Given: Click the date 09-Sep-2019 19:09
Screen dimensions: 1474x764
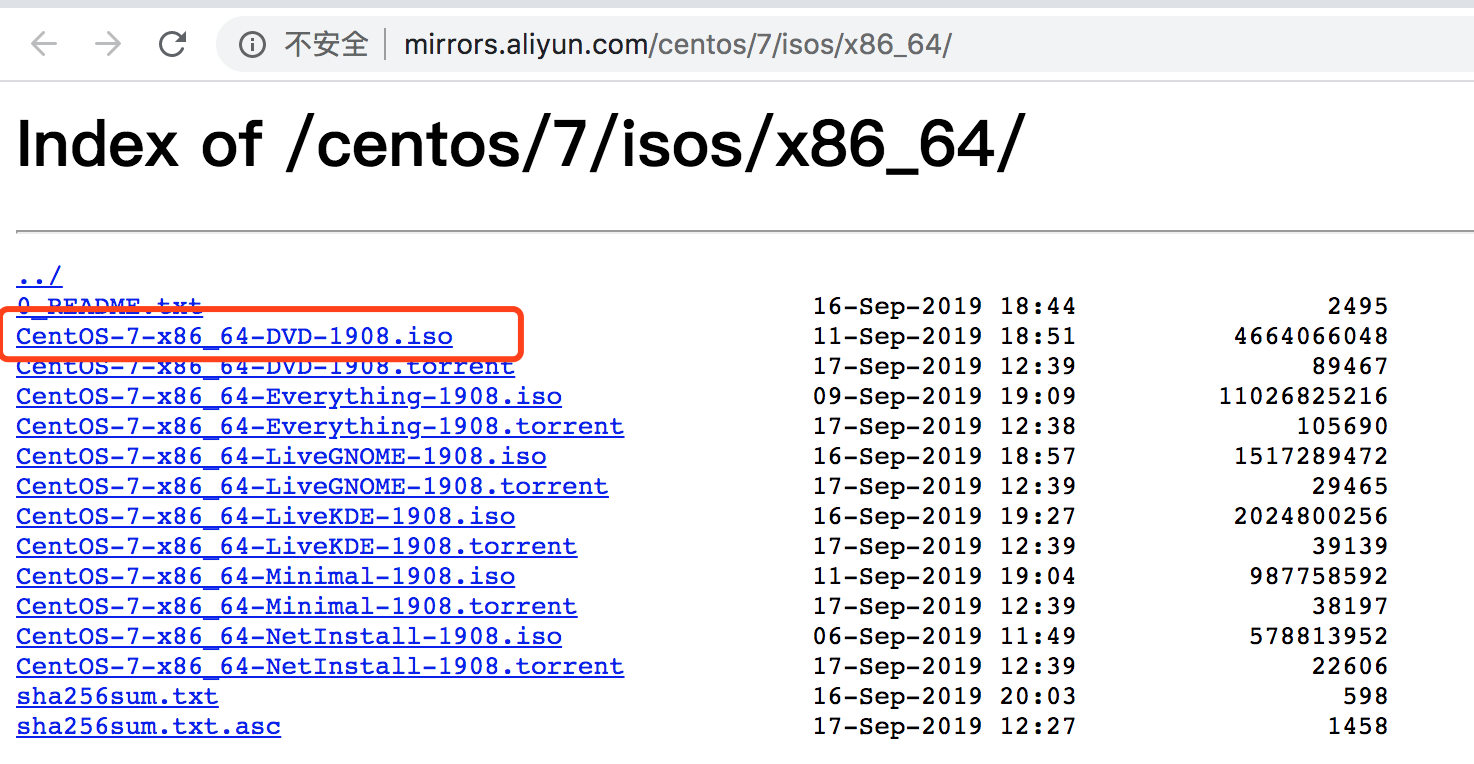Looking at the screenshot, I should (944, 396).
